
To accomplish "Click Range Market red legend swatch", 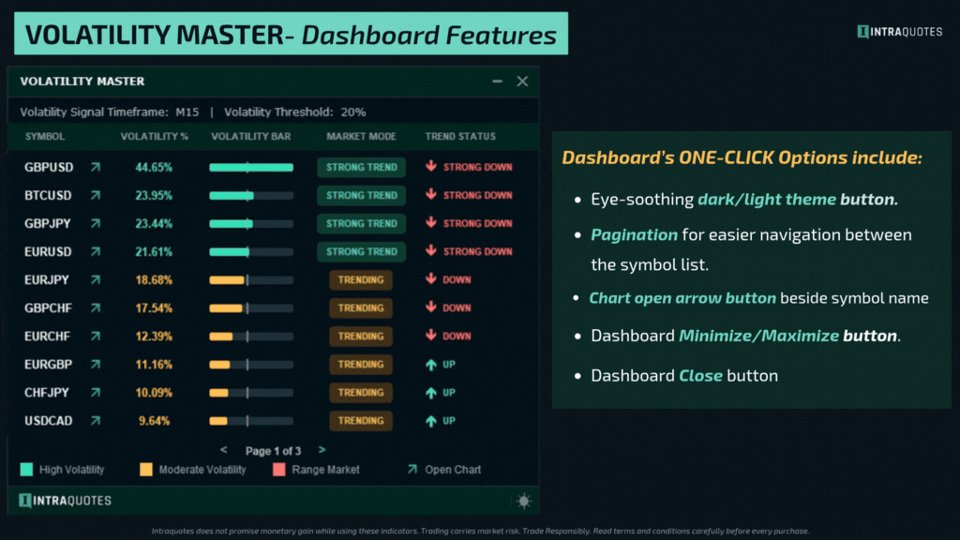I will click(279, 470).
